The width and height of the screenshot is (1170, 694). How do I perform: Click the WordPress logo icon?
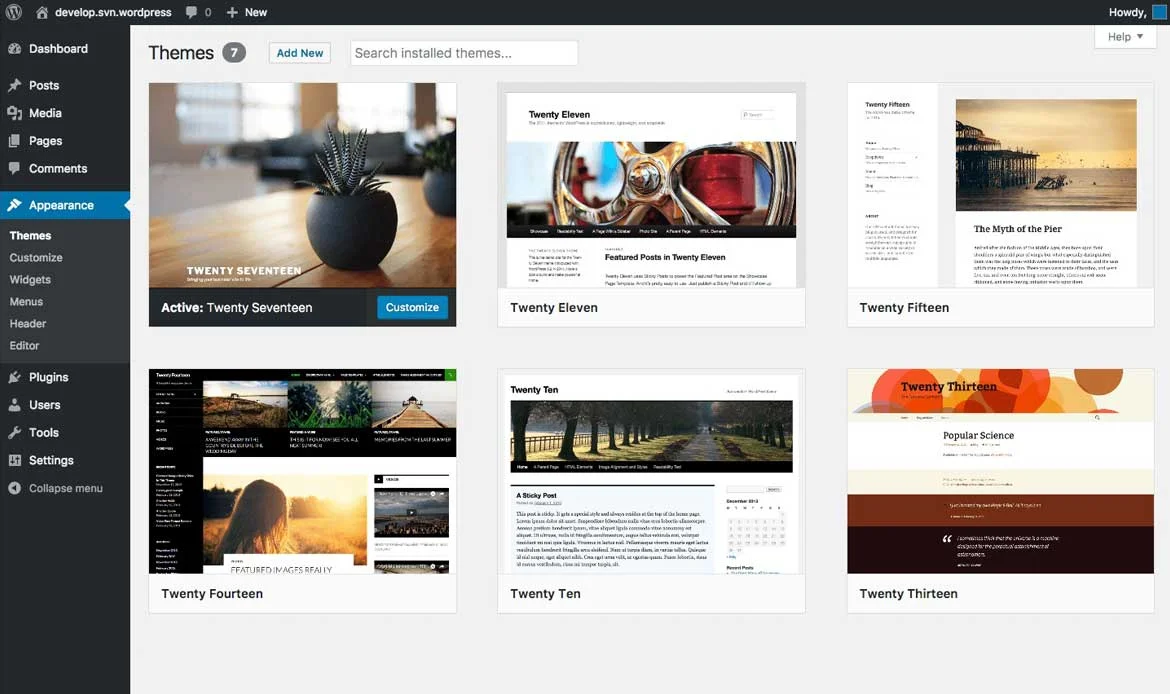coord(14,12)
